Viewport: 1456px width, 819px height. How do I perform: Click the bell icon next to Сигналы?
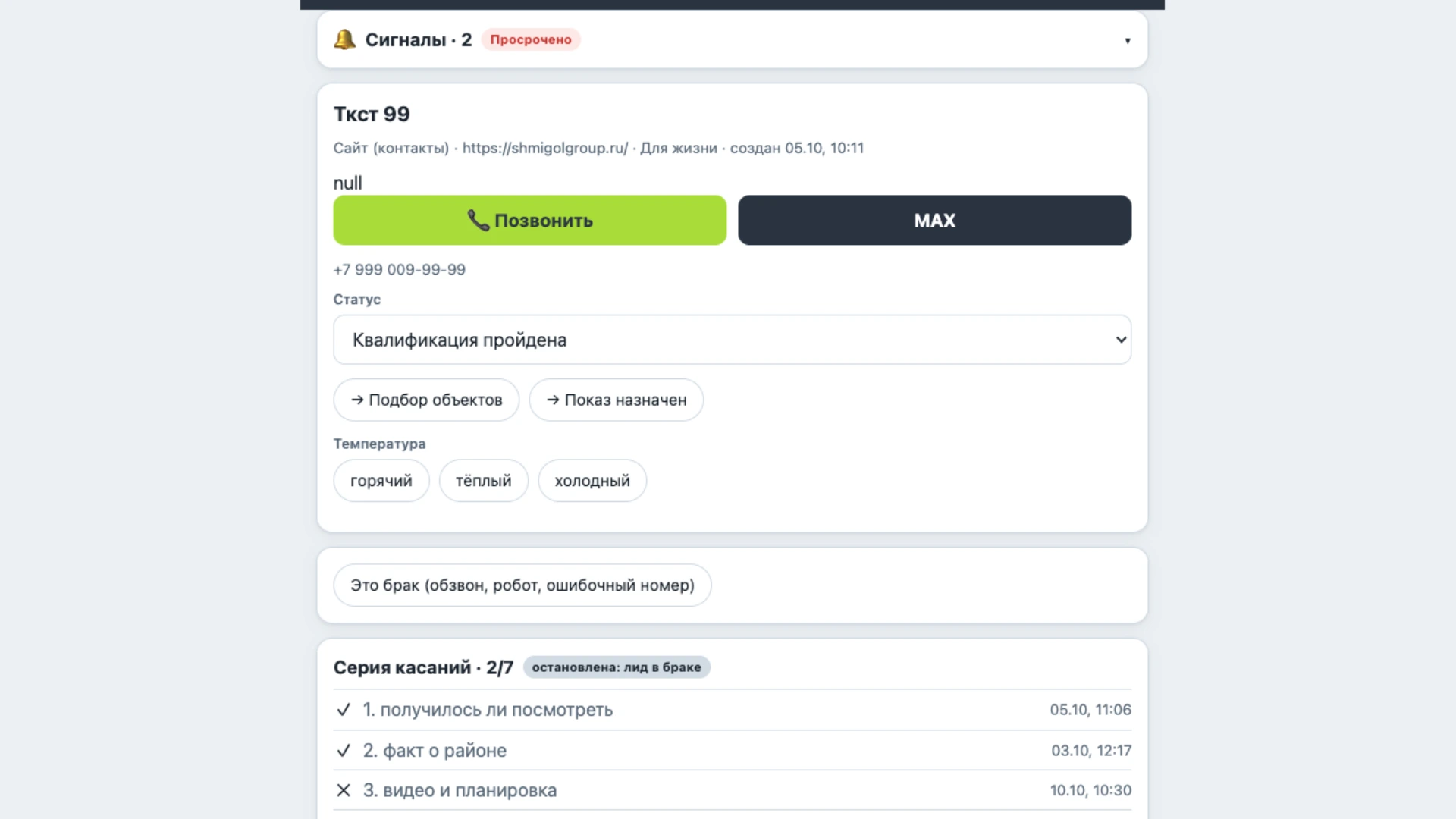tap(345, 39)
